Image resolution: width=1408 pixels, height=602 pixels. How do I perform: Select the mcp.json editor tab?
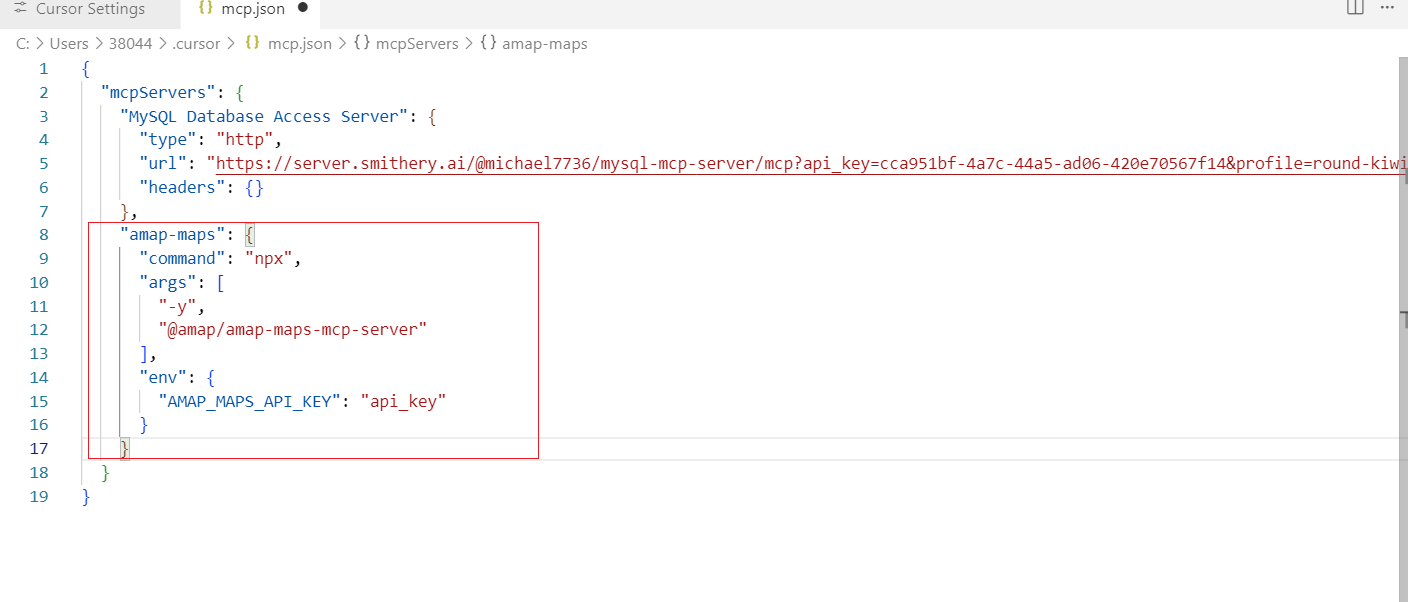[252, 9]
